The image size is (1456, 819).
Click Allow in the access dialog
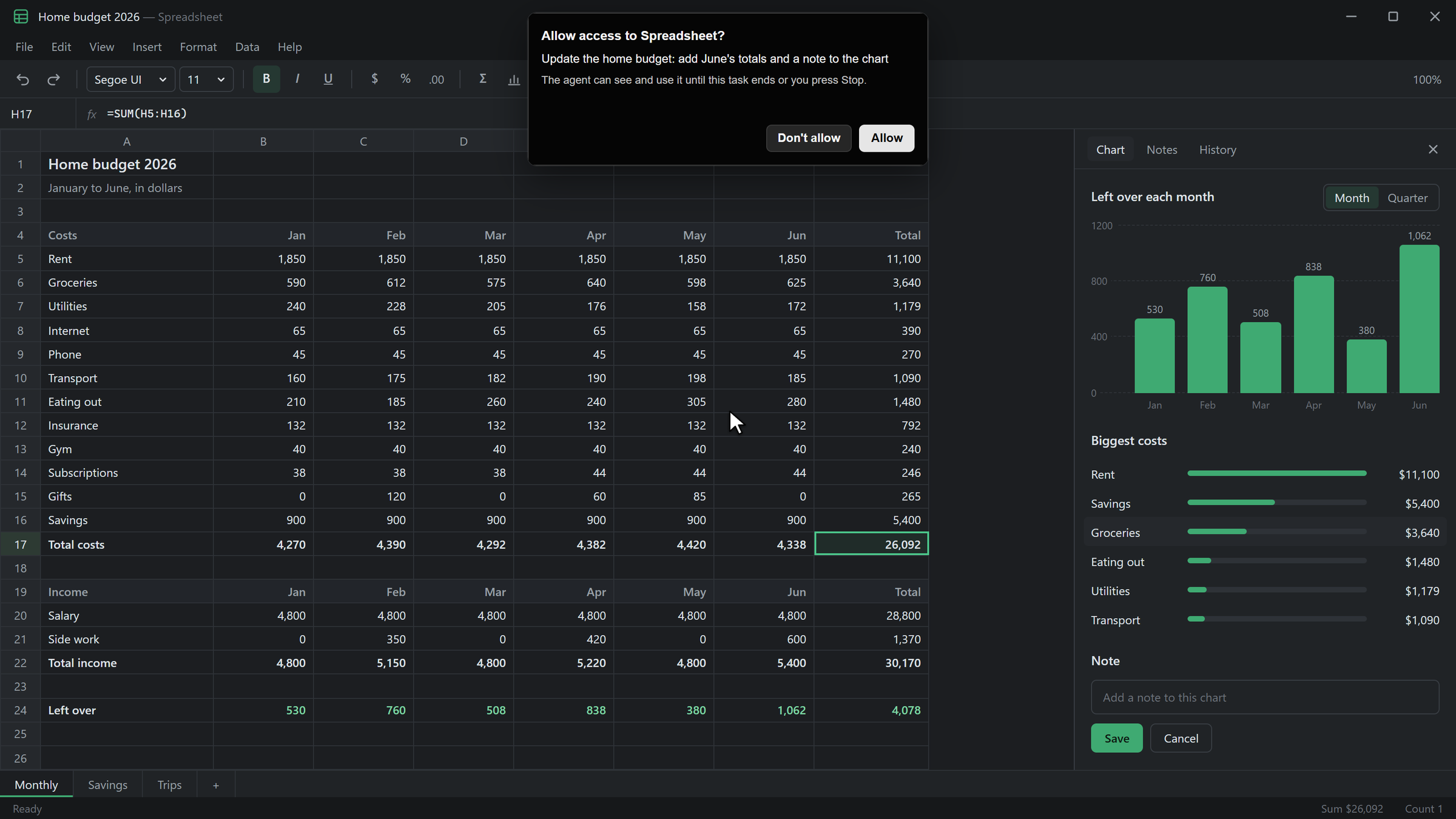(886, 138)
